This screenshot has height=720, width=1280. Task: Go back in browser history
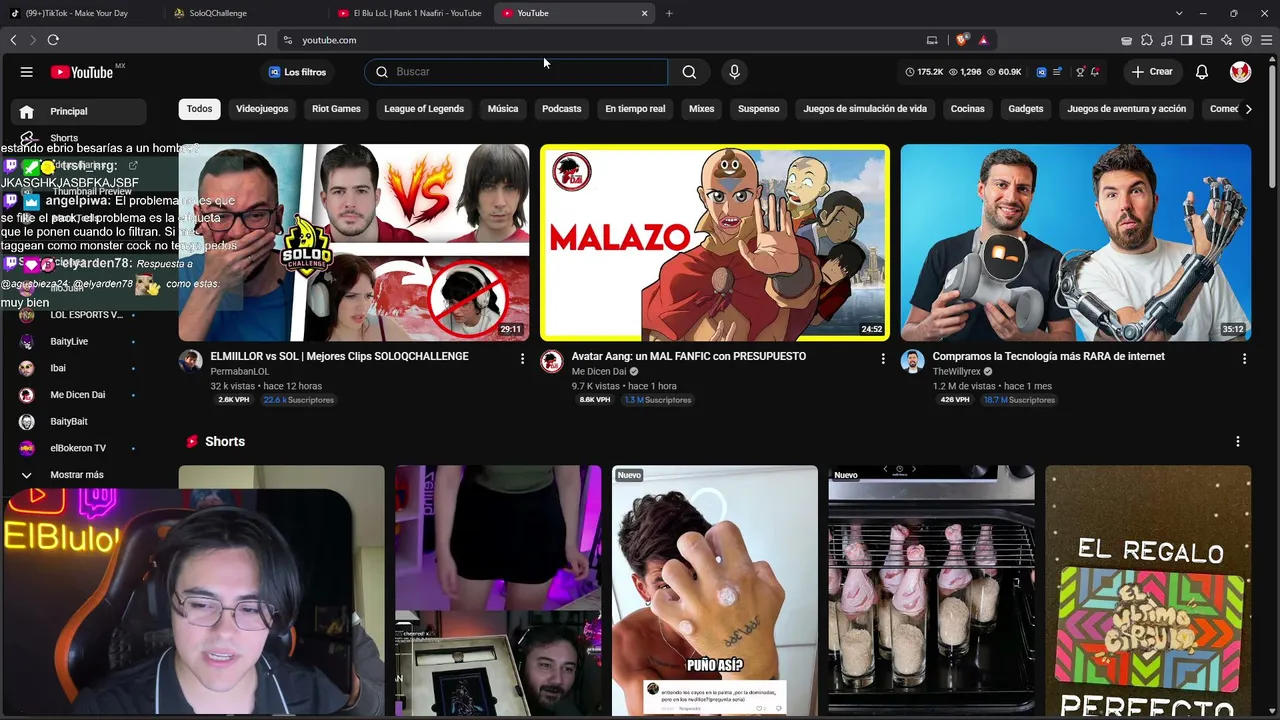pos(13,40)
